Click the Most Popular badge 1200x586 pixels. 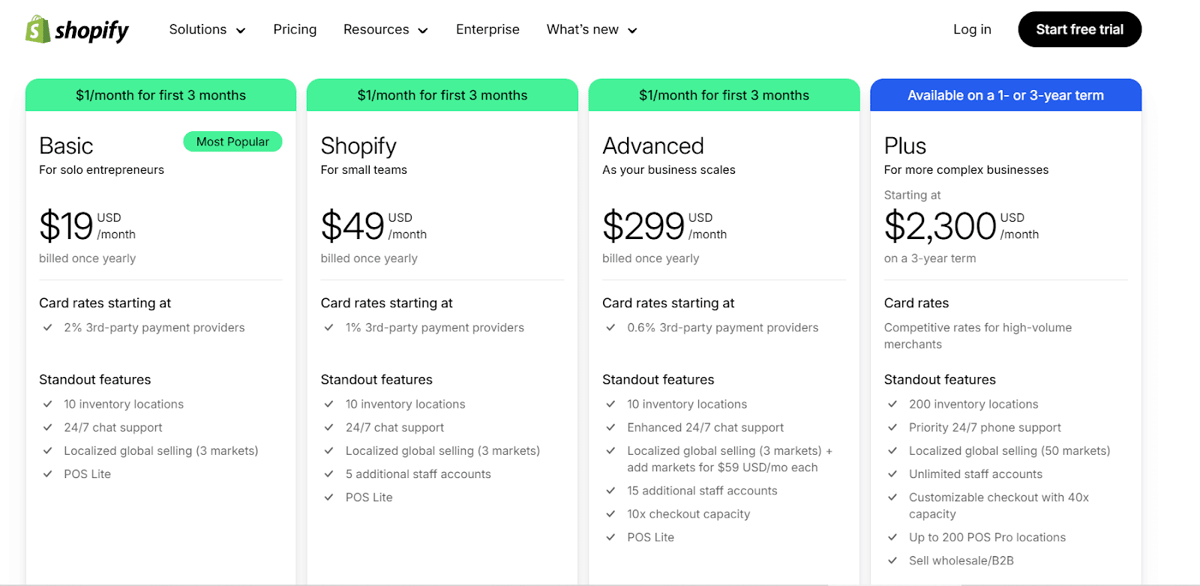click(232, 142)
